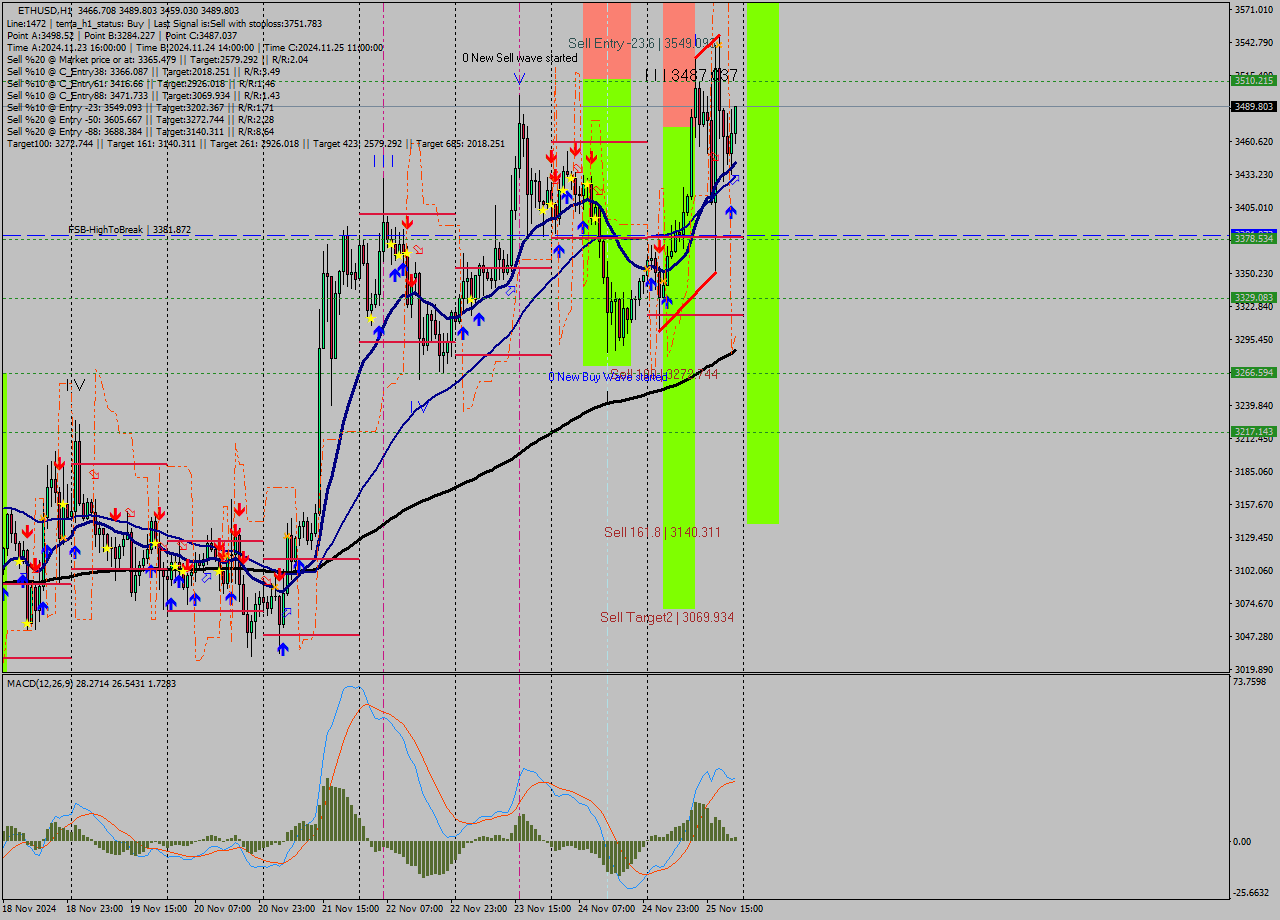
Task: Click the 3571.010 price axis label
Action: click(x=1254, y=10)
